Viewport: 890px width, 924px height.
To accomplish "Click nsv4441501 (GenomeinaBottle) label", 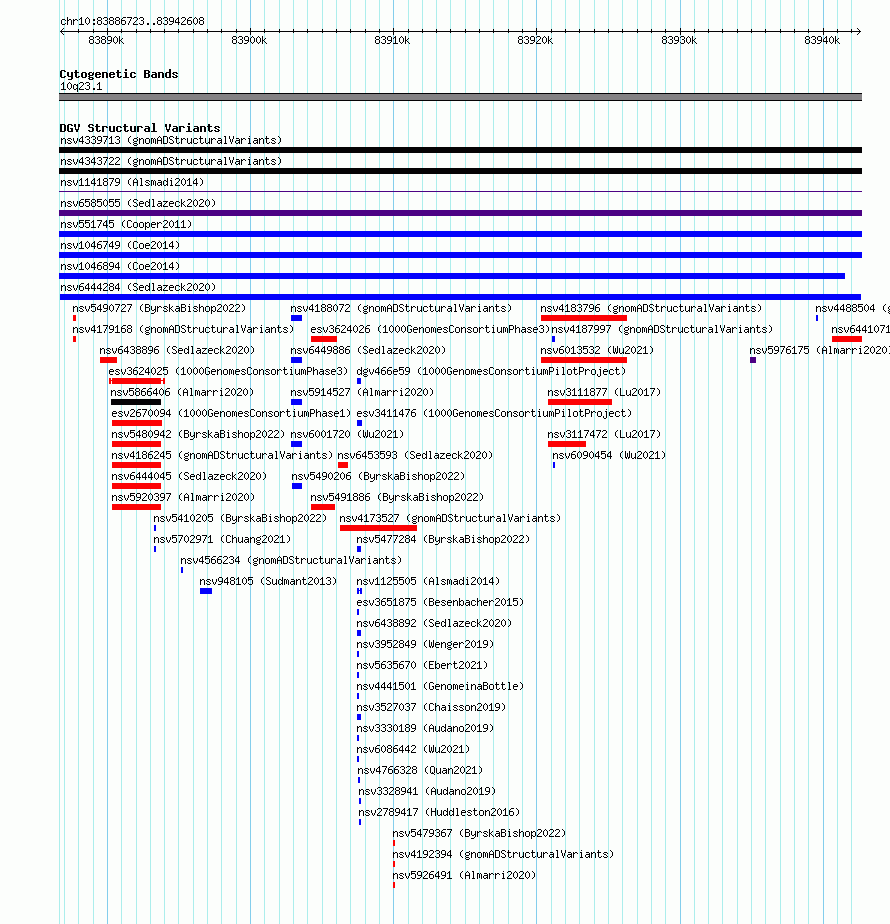I will coord(440,687).
